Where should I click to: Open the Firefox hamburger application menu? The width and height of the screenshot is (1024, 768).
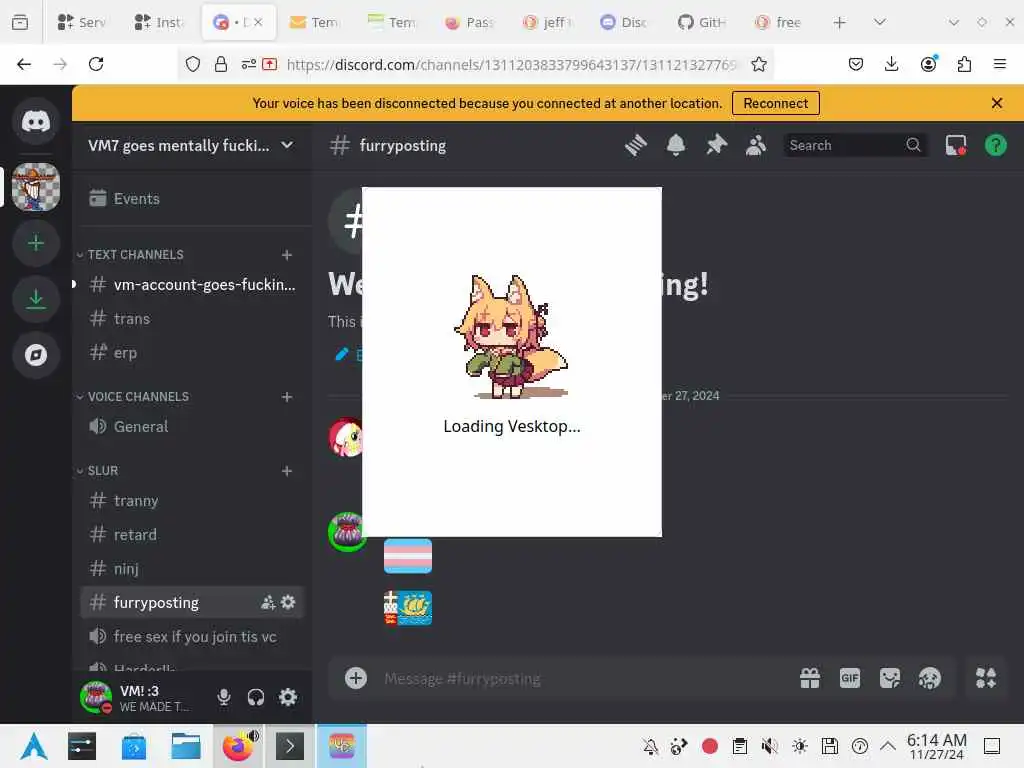[1000, 64]
